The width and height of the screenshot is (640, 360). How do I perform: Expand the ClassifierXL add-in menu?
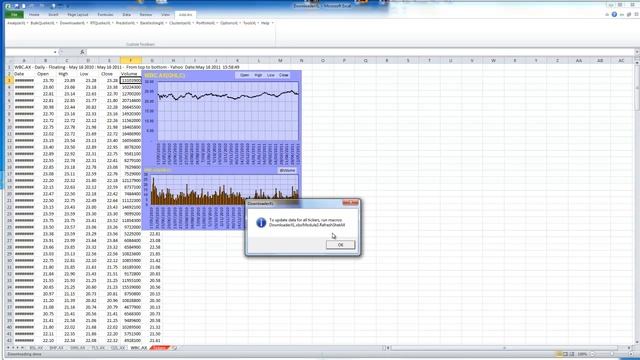pos(181,23)
